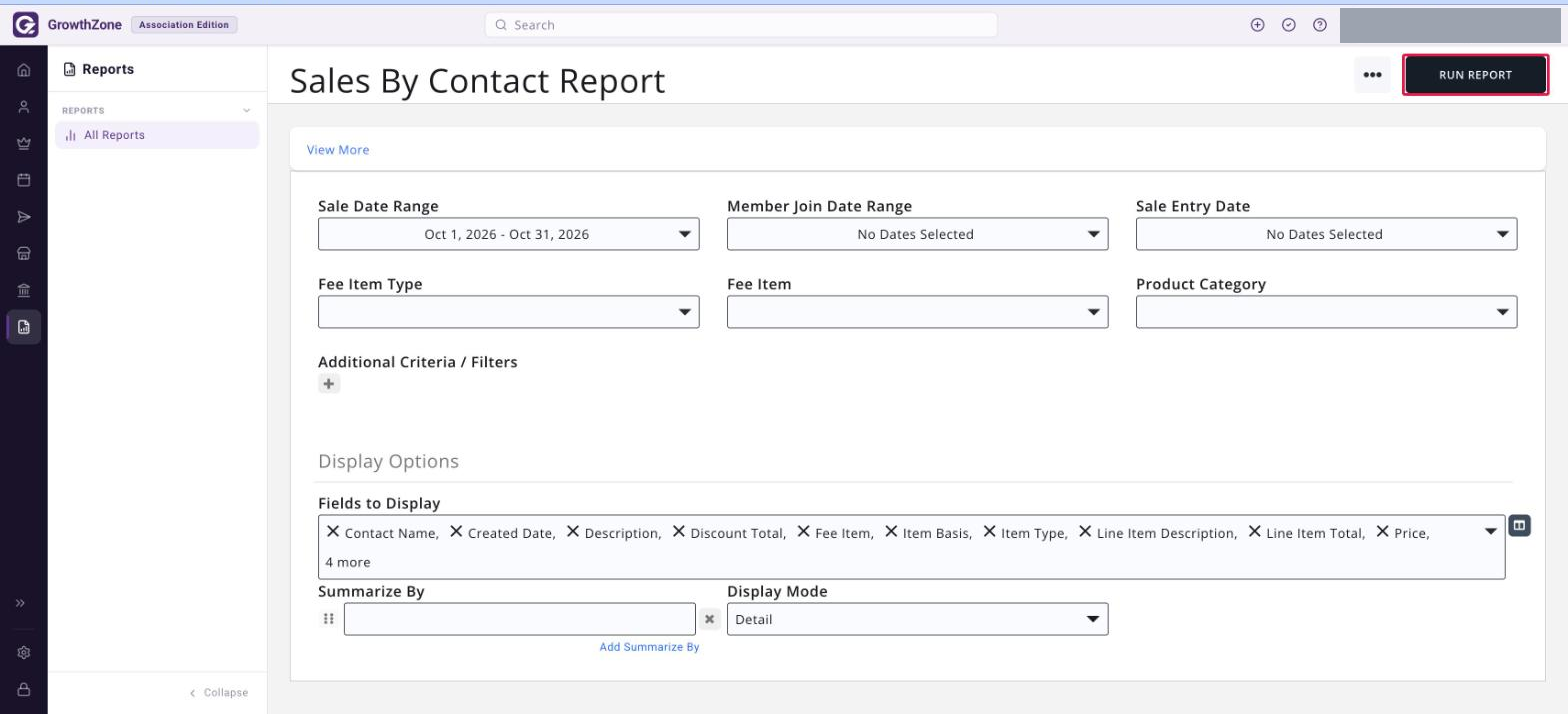Focus the top Search box
1568x714 pixels.
click(x=741, y=25)
